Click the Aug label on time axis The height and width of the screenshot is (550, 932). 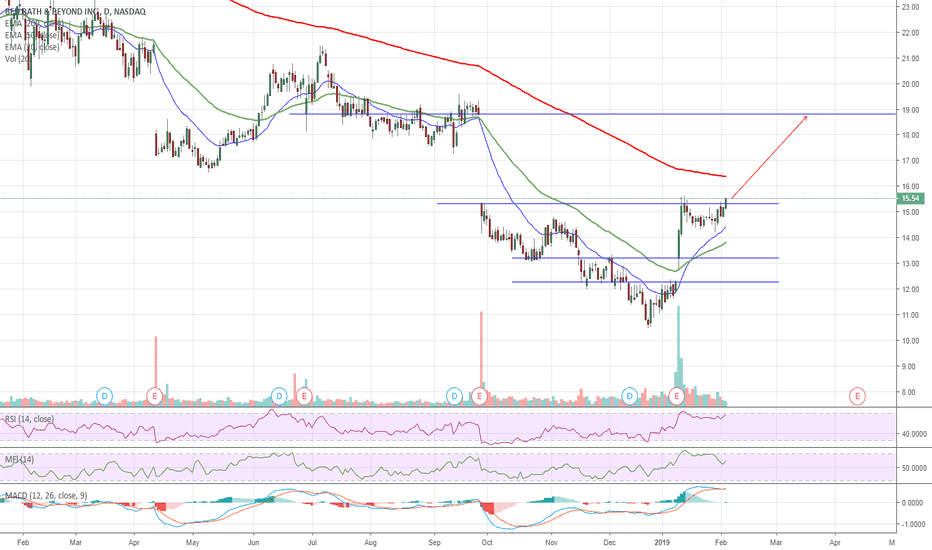(x=370, y=542)
